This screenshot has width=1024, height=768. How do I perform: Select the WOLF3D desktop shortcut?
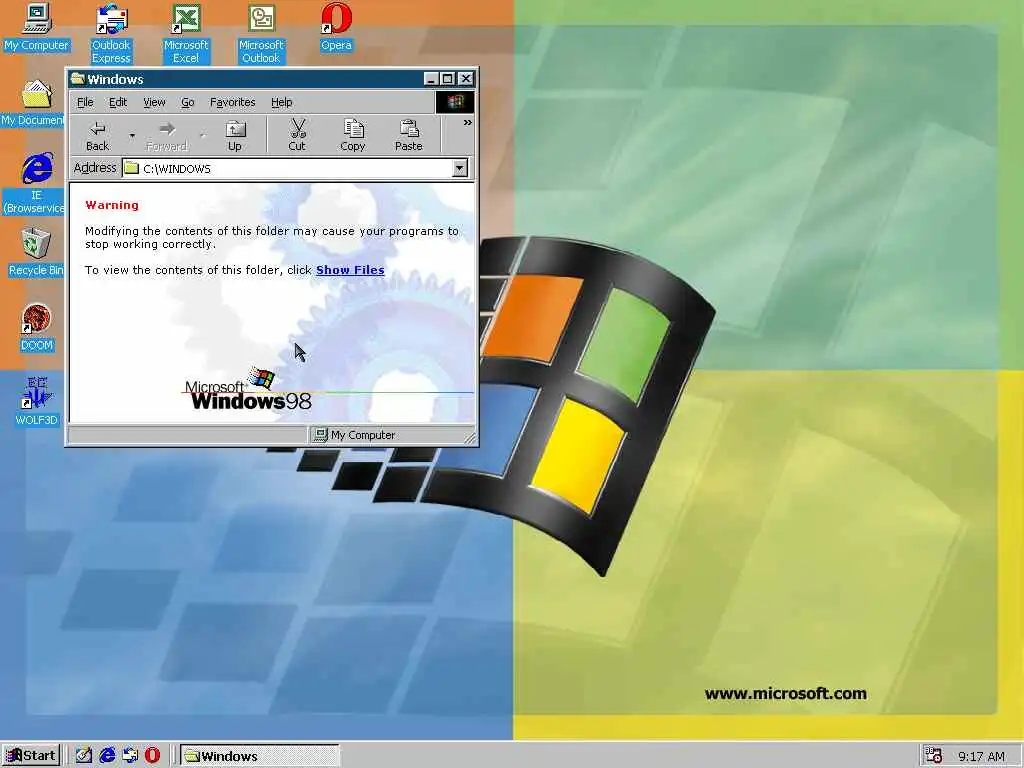coord(37,402)
